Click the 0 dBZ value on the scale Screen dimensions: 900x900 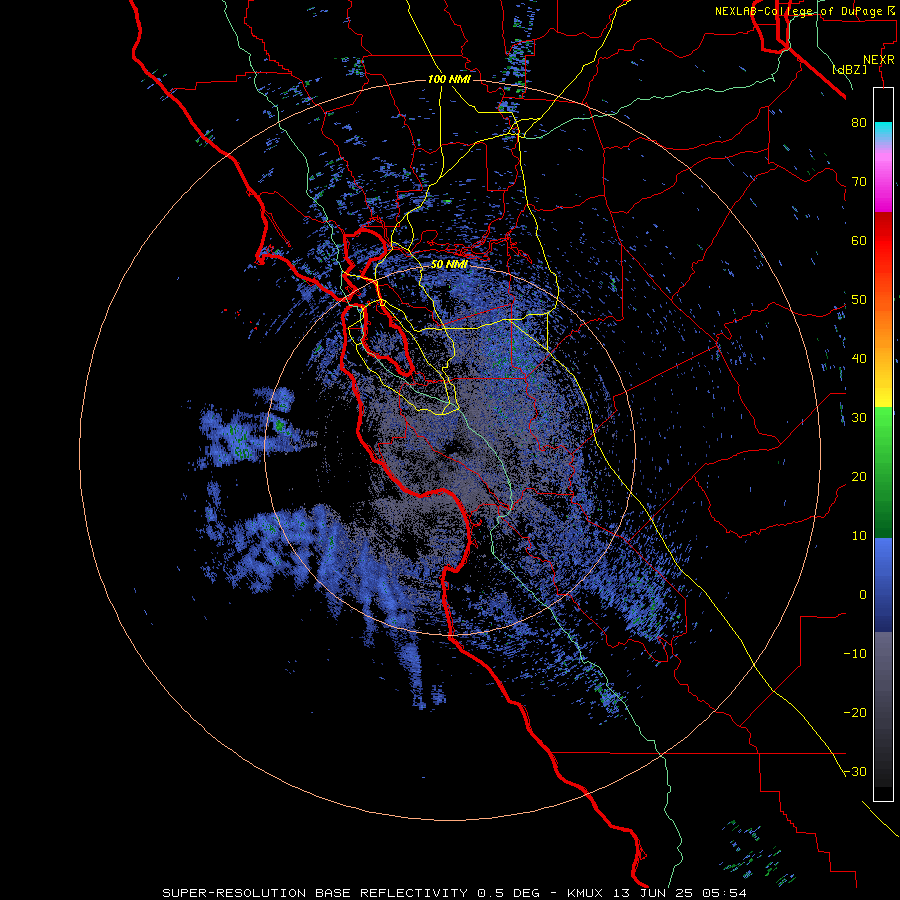(863, 595)
